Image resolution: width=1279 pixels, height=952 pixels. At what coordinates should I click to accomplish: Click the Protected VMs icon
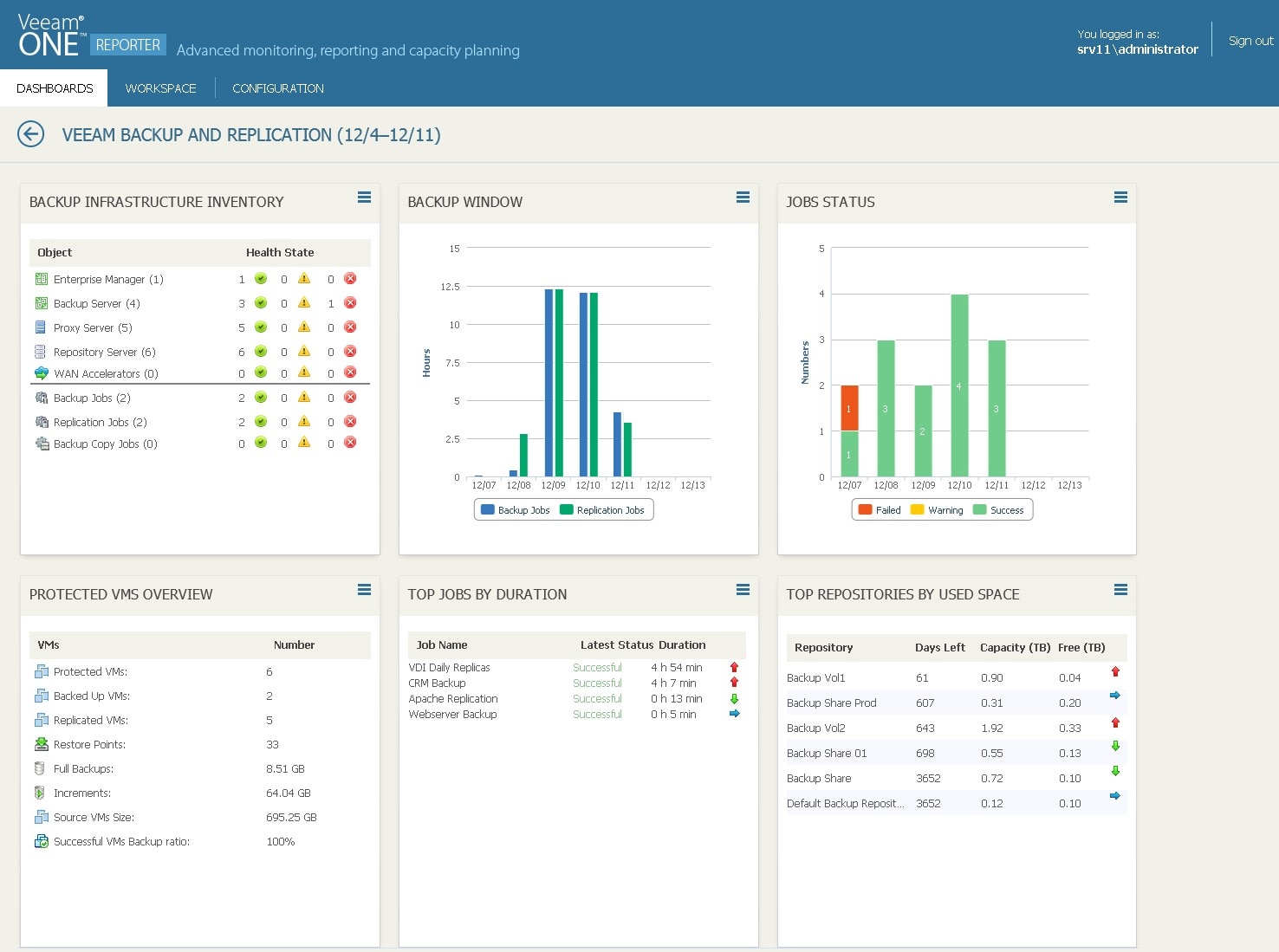click(x=41, y=671)
